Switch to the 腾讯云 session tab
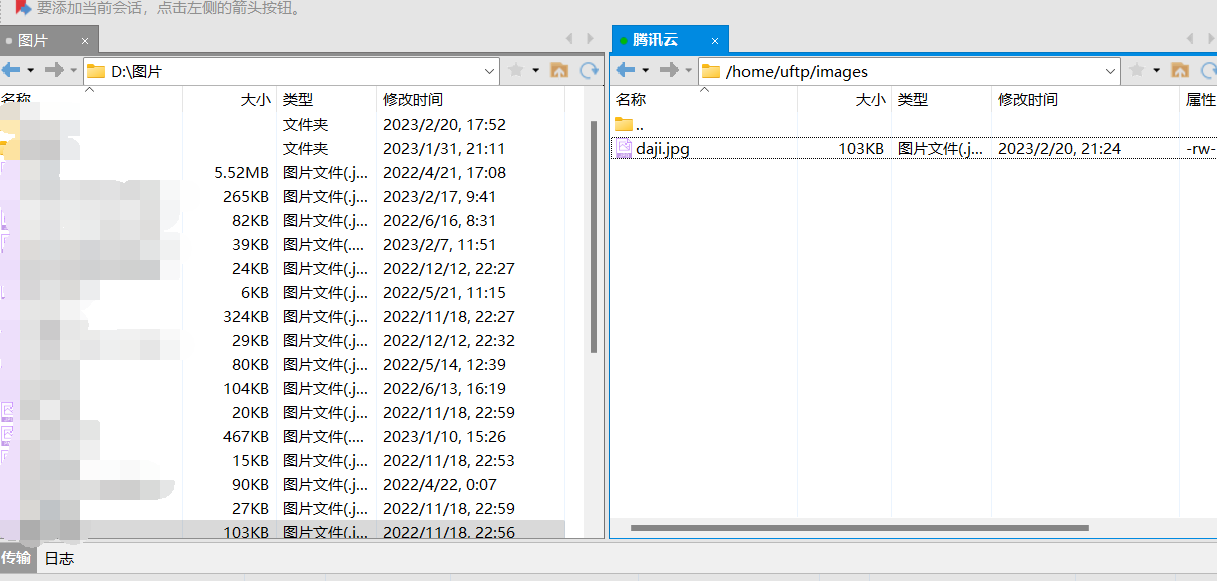 pos(656,40)
